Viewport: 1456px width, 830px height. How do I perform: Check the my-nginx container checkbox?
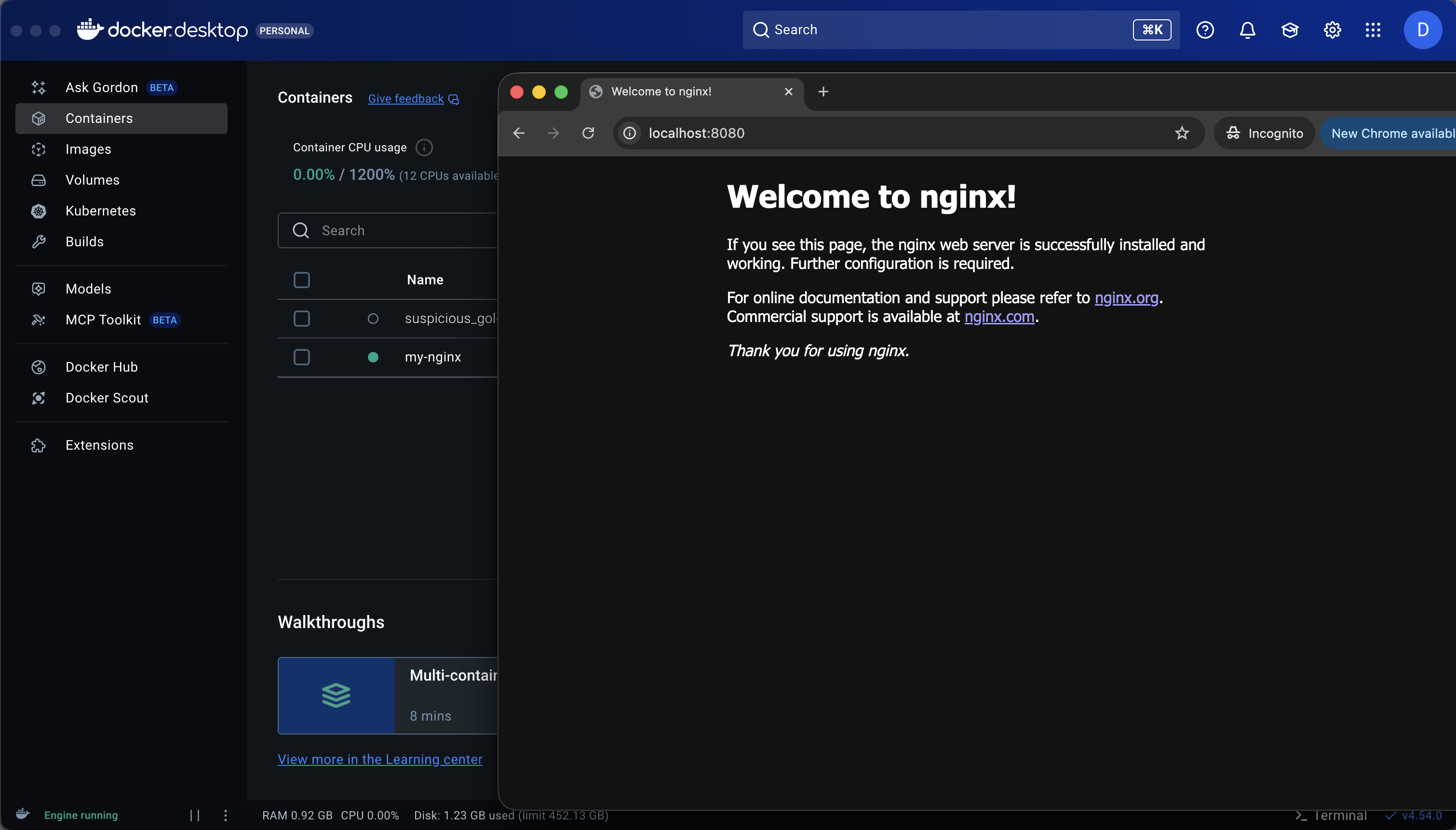[302, 357]
